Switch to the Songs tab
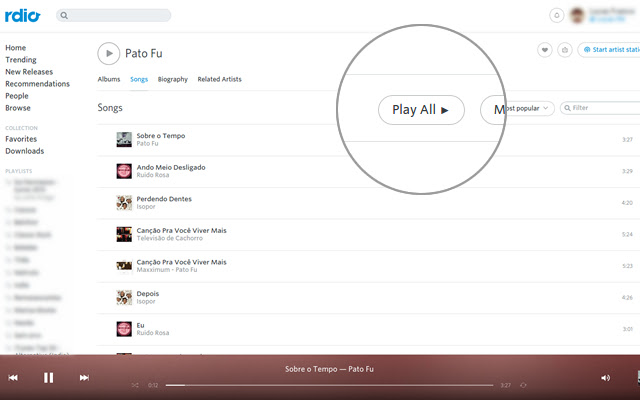Viewport: 640px width, 400px height. [x=139, y=79]
